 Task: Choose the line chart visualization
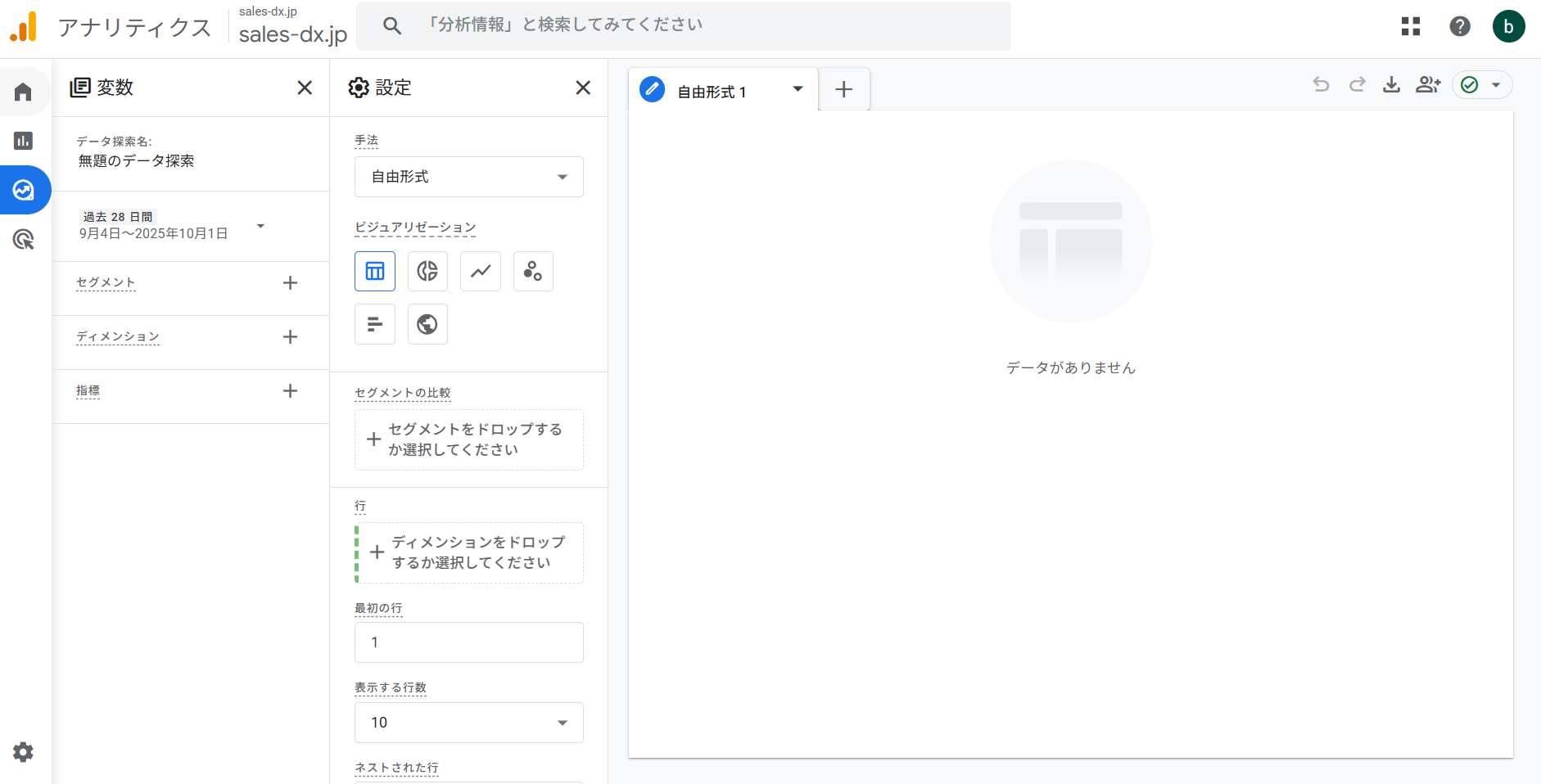click(481, 272)
